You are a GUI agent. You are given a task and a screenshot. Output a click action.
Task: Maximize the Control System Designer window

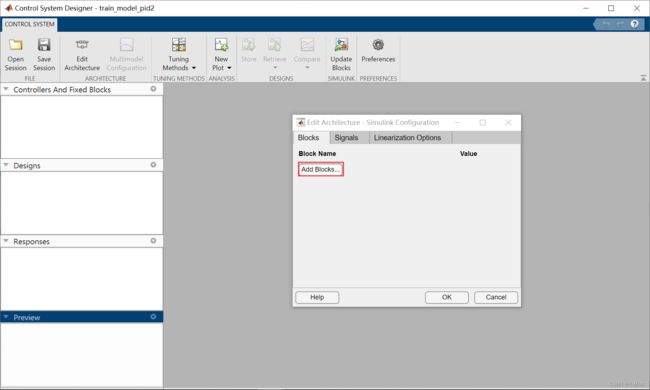pyautogui.click(x=611, y=8)
